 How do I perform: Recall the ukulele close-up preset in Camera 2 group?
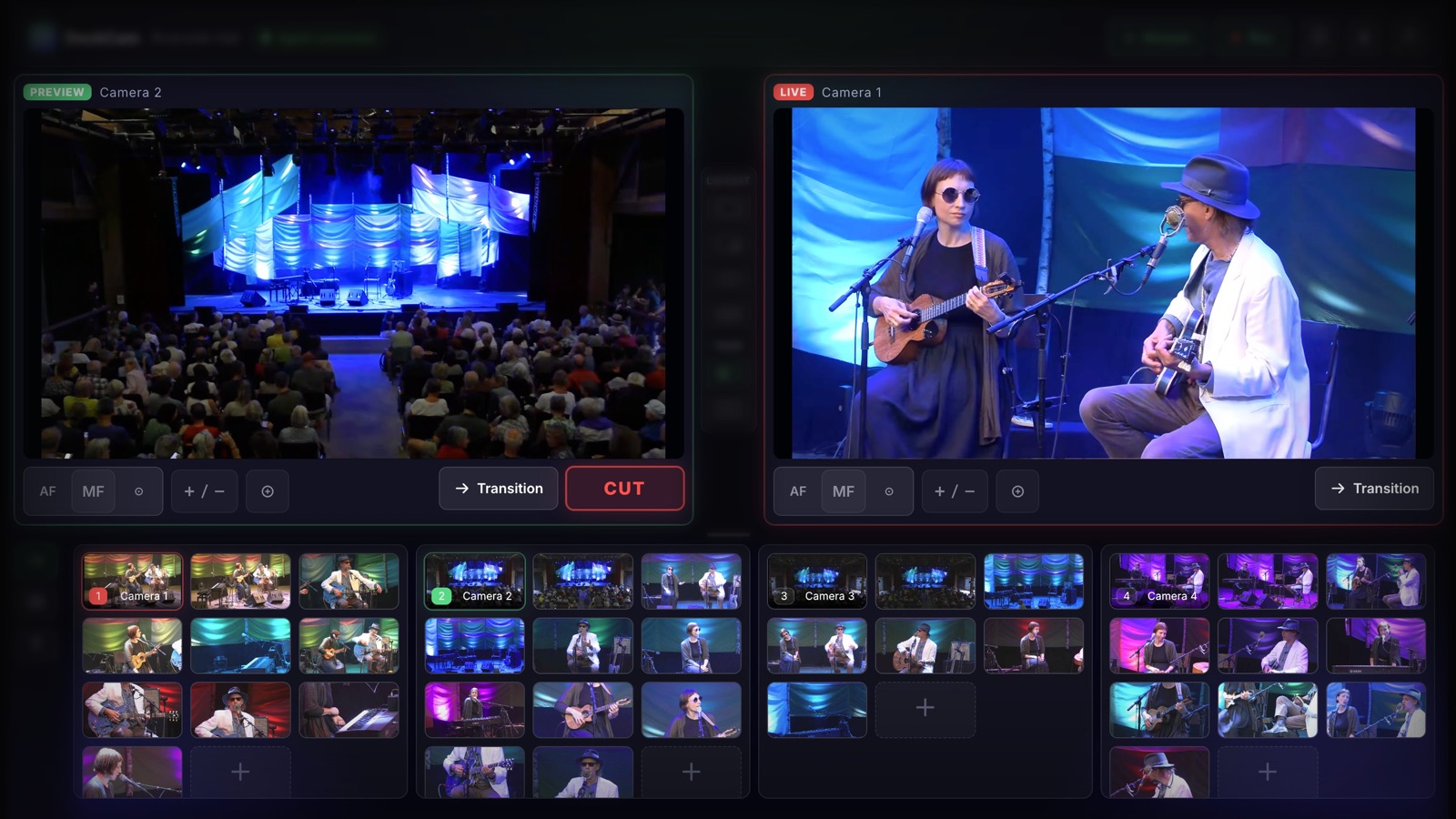pyautogui.click(x=583, y=710)
